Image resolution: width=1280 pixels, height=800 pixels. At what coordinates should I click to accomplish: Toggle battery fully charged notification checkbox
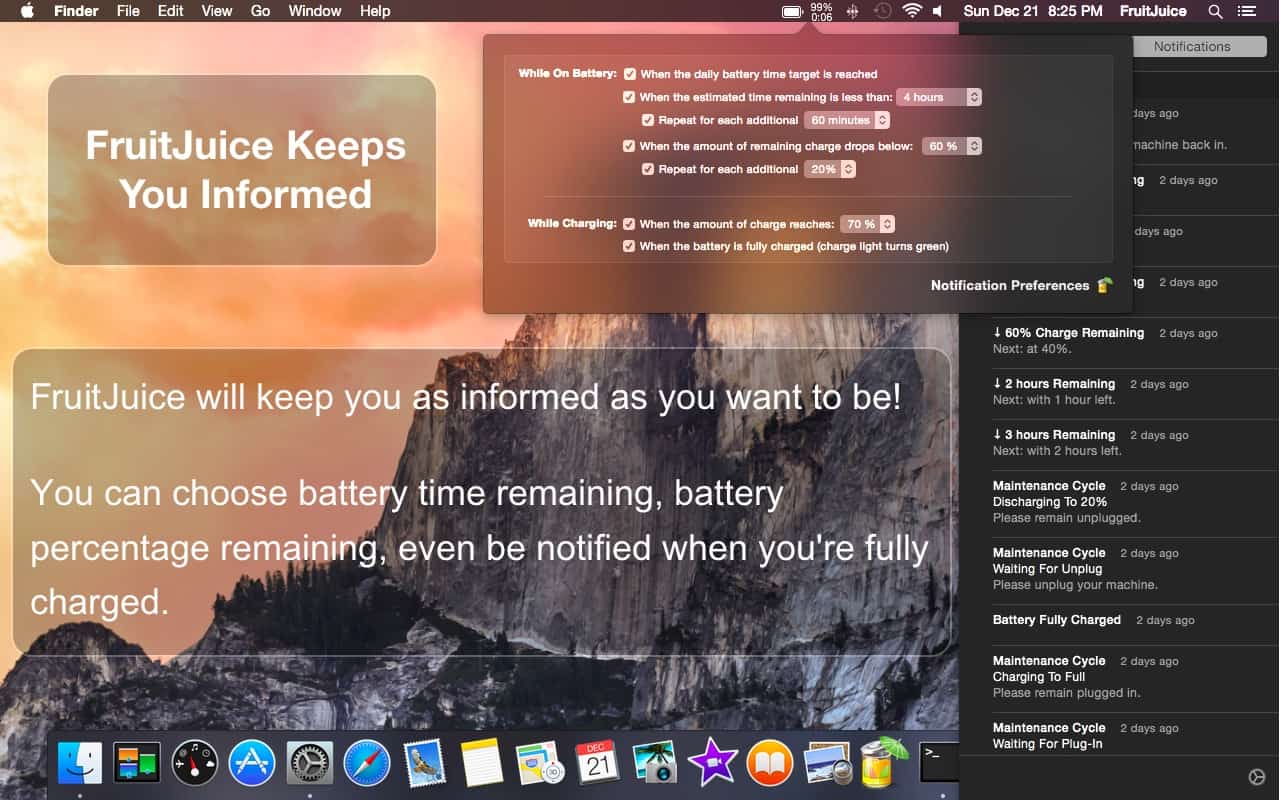coord(630,246)
